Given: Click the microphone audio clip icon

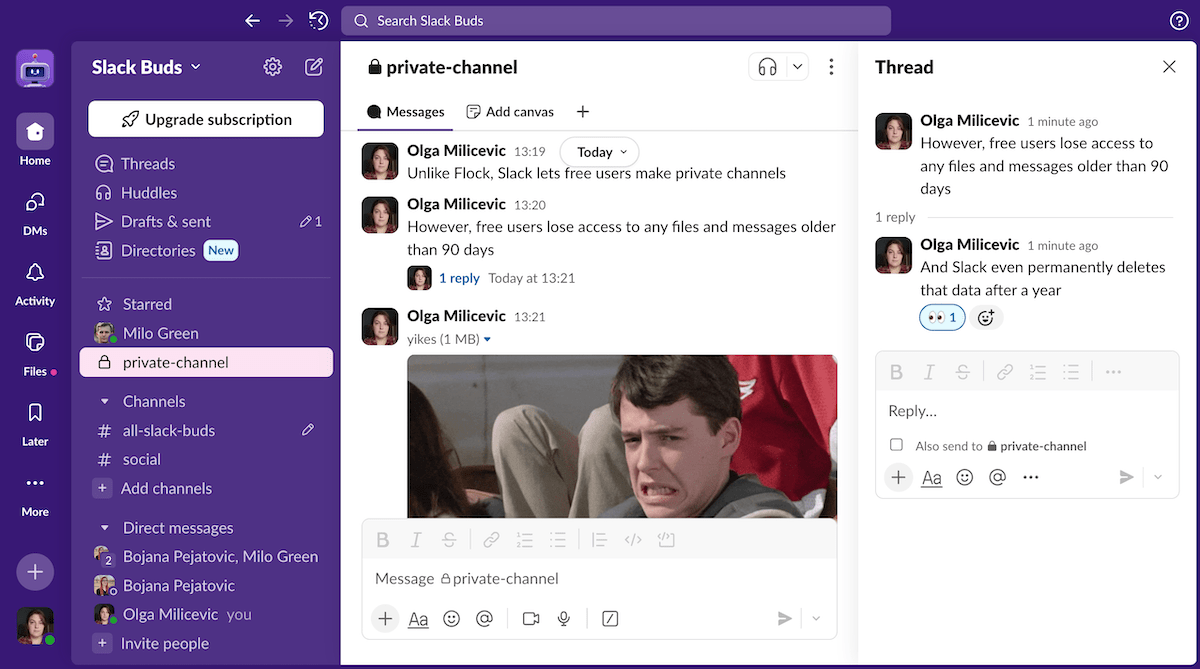Looking at the screenshot, I should point(564,619).
